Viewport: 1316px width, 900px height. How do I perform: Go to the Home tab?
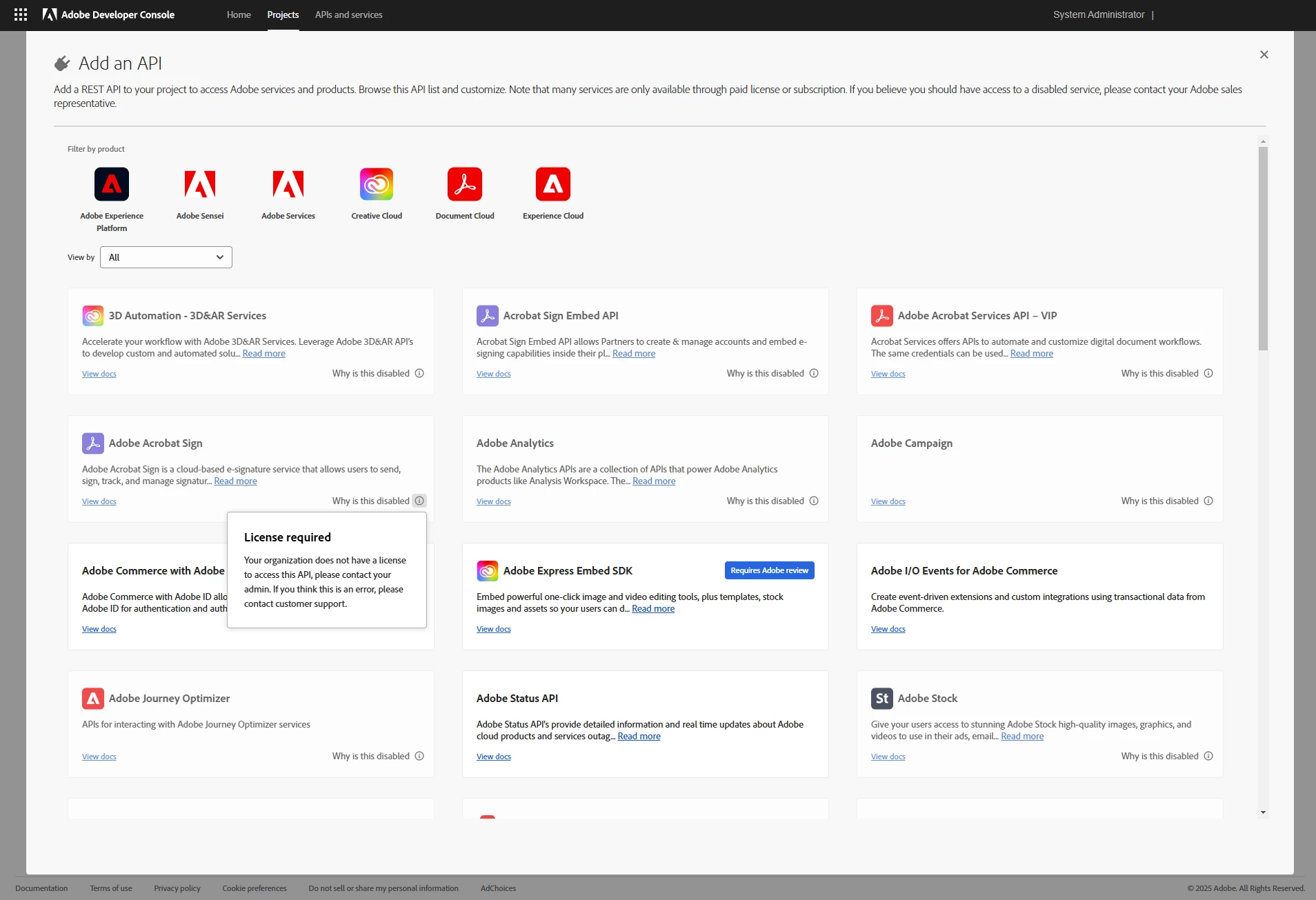coord(239,14)
